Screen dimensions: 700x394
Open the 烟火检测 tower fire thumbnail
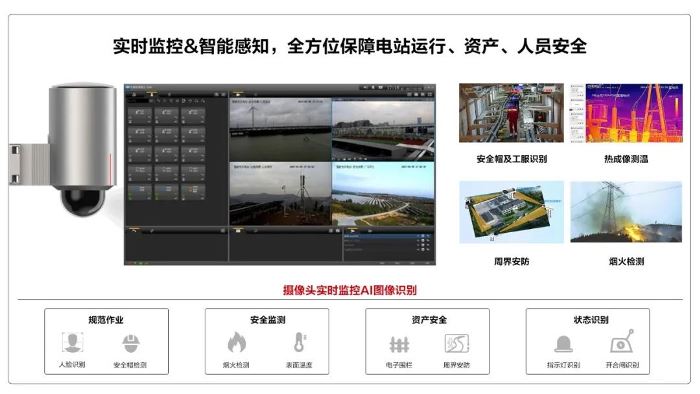[x=626, y=212]
